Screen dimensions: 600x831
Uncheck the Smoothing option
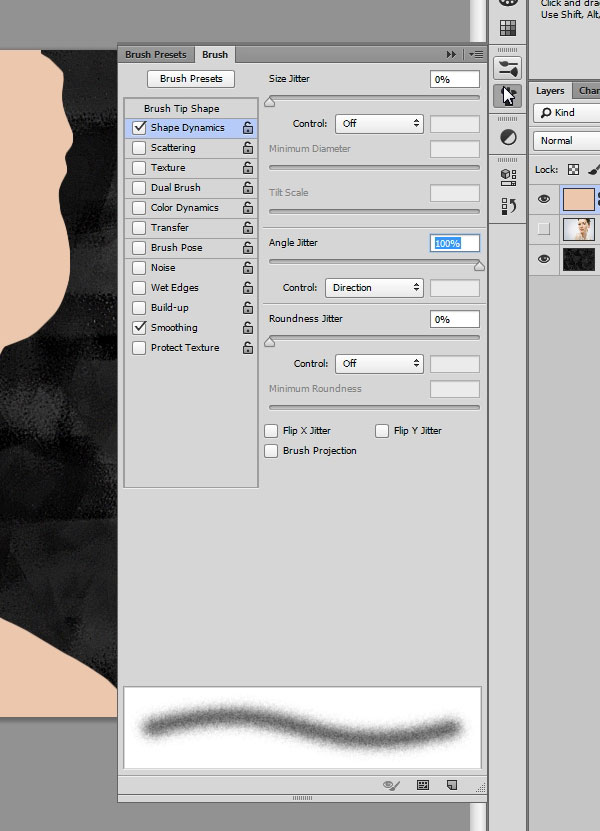pyautogui.click(x=139, y=328)
